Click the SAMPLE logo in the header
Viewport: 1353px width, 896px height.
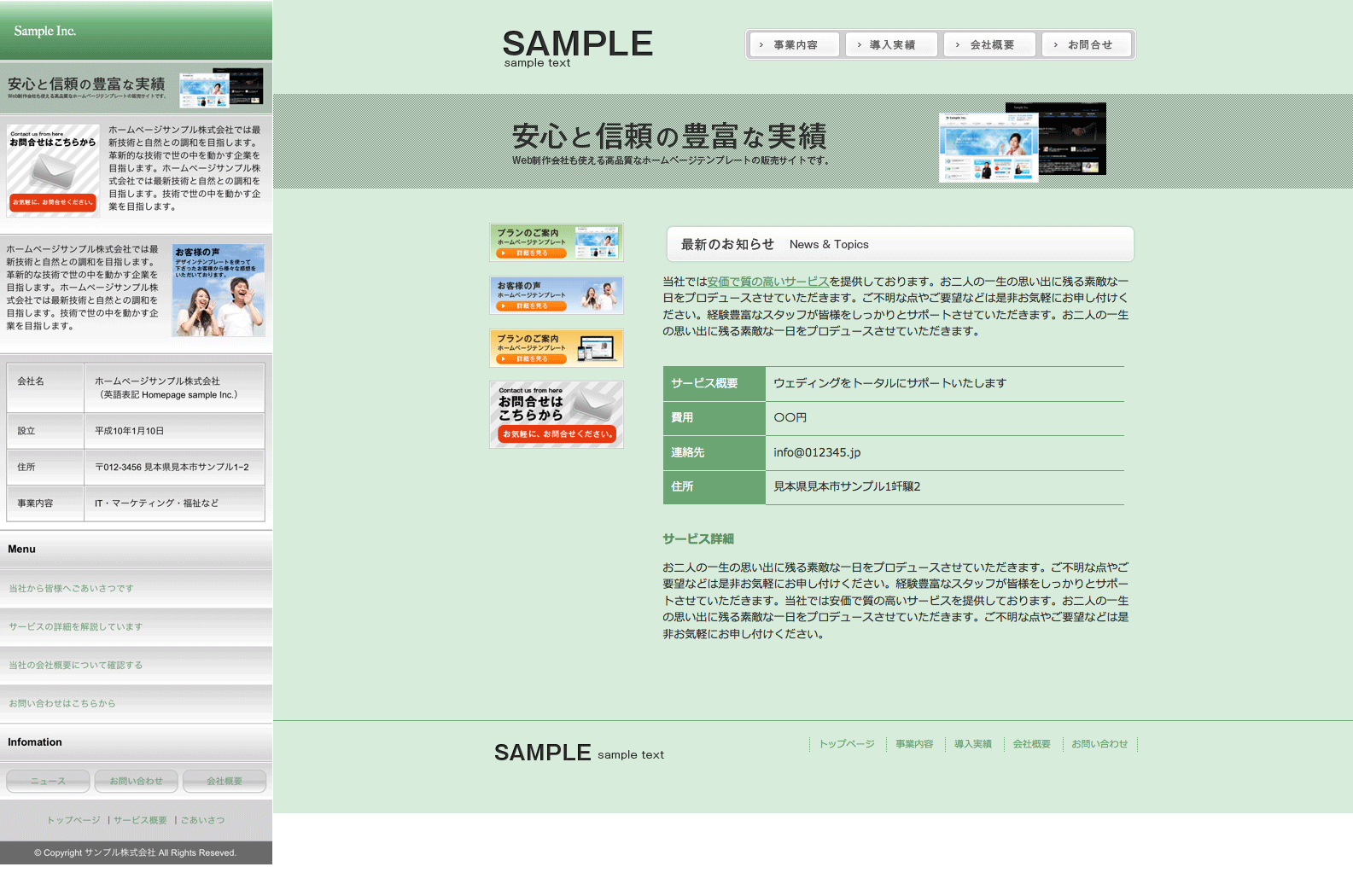(x=577, y=47)
